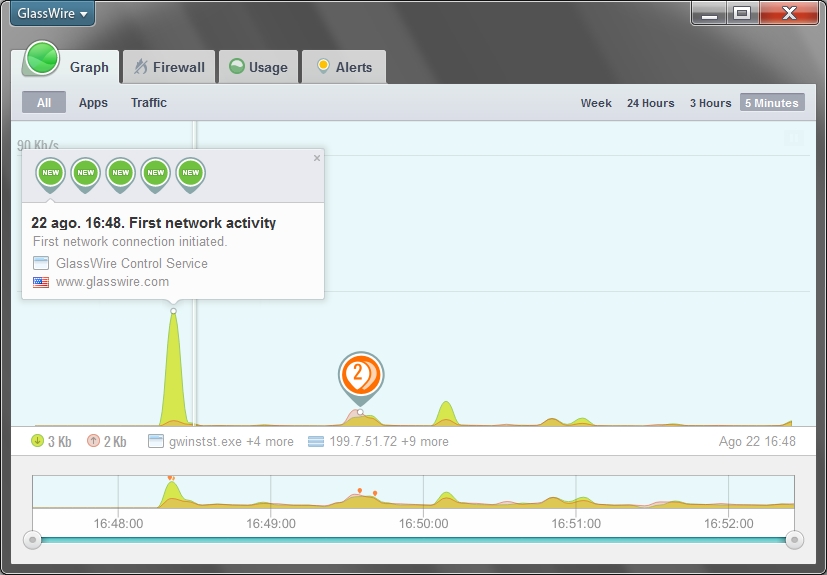Set time range to Week

[596, 103]
